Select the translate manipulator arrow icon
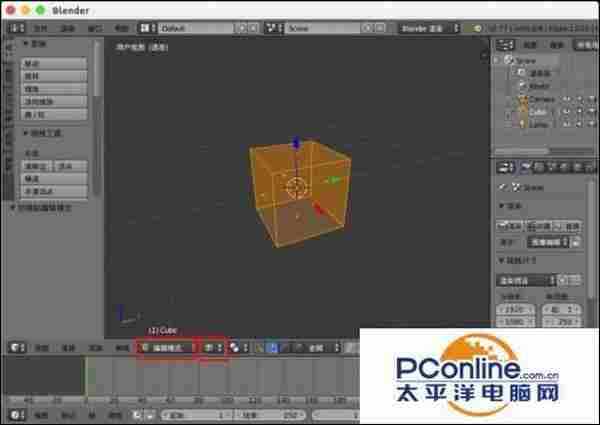The image size is (600, 425). point(273,348)
